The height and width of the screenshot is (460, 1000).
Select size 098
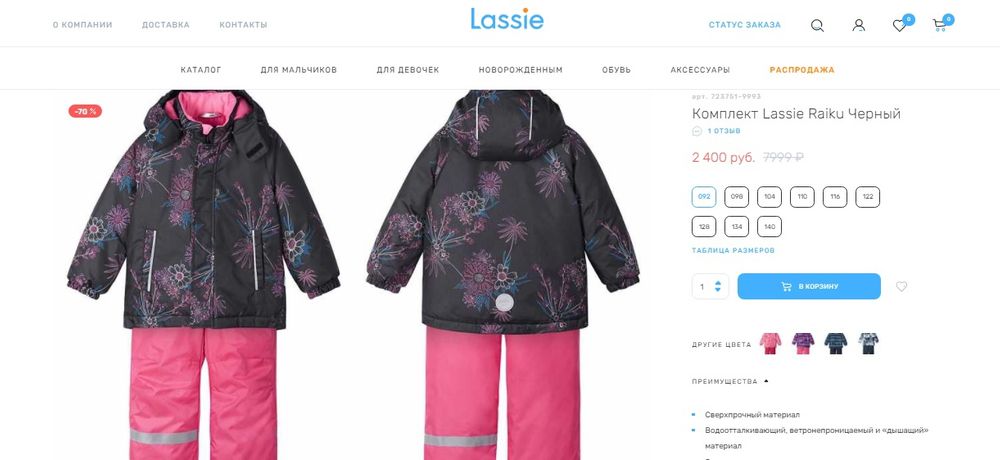tap(737, 197)
